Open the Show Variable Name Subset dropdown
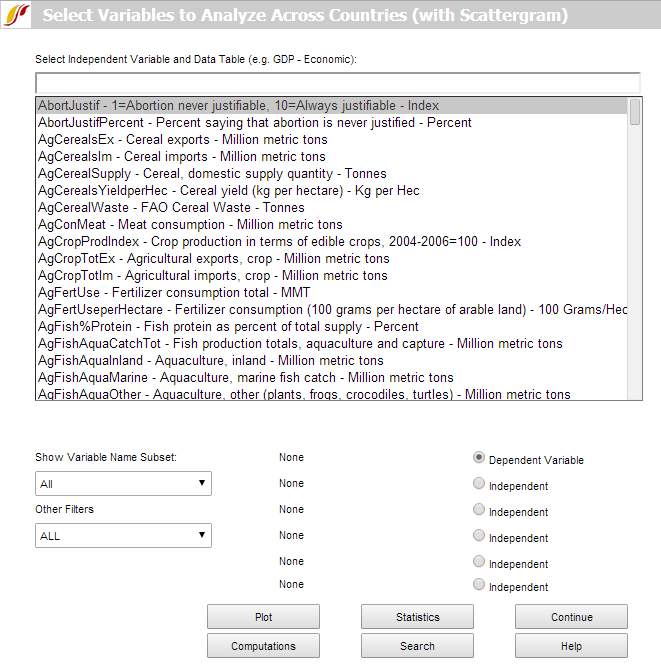This screenshot has height=667, width=661. click(123, 484)
